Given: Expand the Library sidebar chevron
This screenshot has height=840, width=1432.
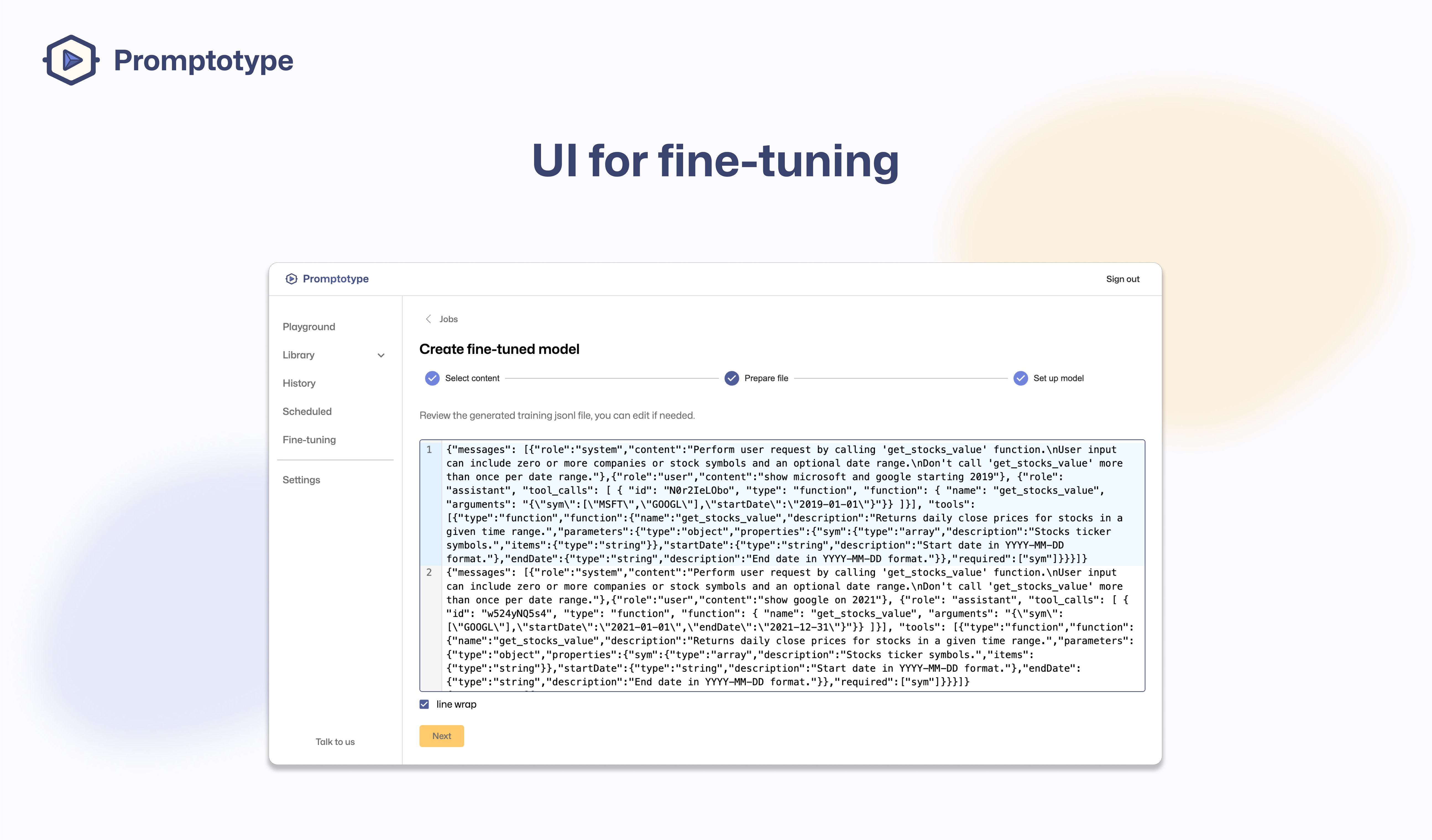Looking at the screenshot, I should click(381, 356).
